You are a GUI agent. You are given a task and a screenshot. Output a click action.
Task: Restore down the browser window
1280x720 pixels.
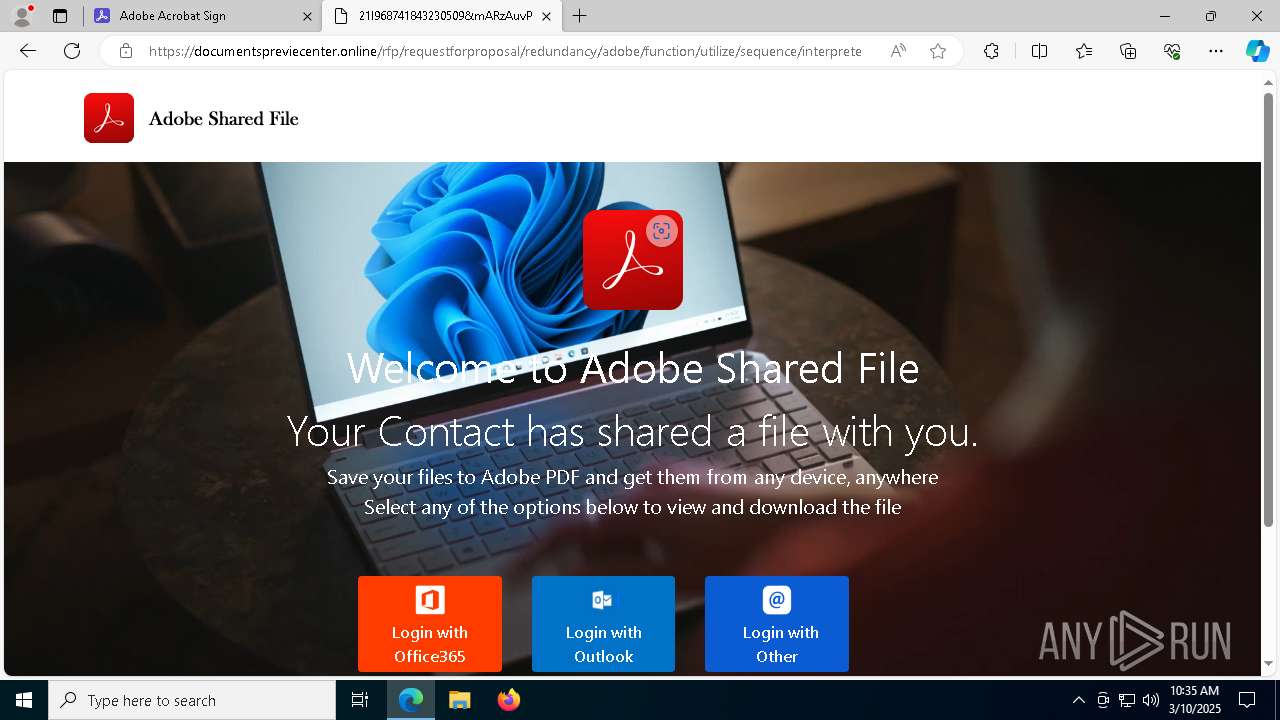(x=1211, y=16)
